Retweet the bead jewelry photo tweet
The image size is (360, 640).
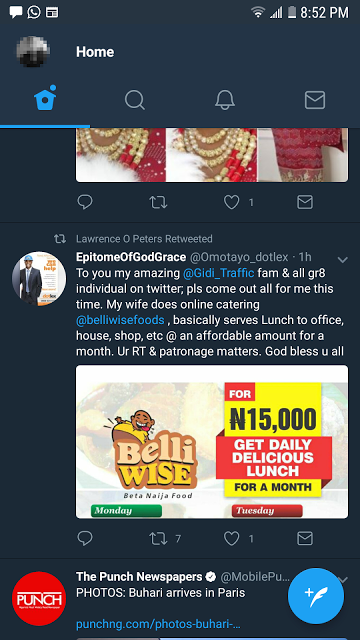click(158, 202)
